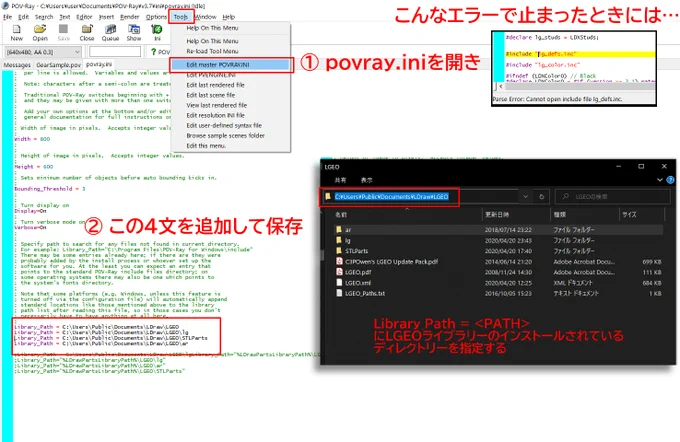Click the Close file toolbar icon
680x442 pixels.
[87, 29]
